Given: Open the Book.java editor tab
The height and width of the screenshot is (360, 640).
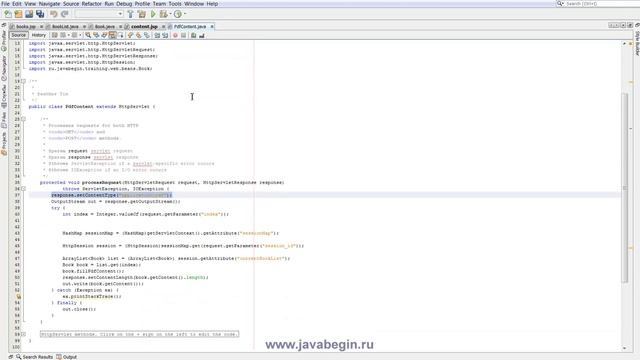Looking at the screenshot, I should [x=104, y=27].
